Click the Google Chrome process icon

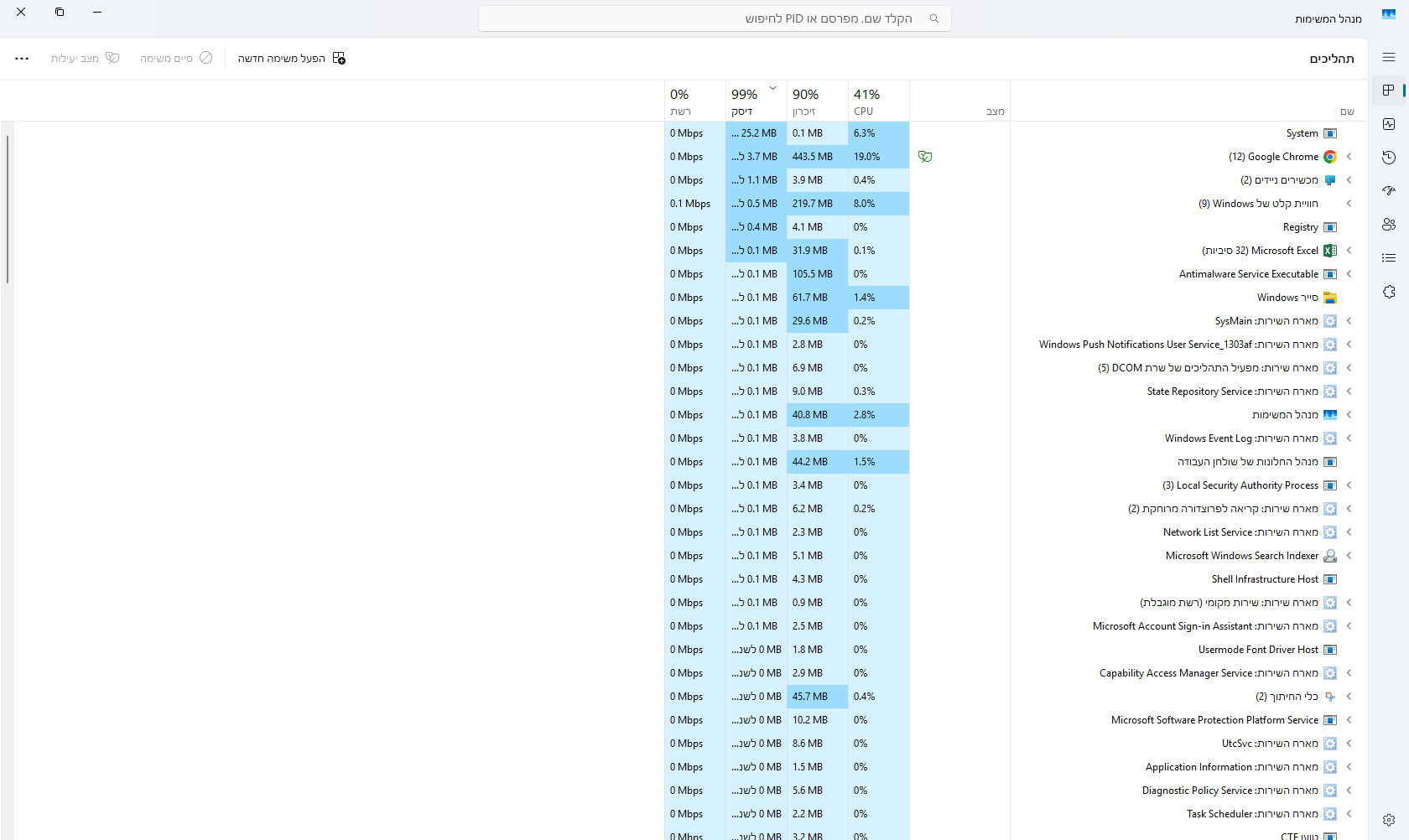pos(1330,157)
